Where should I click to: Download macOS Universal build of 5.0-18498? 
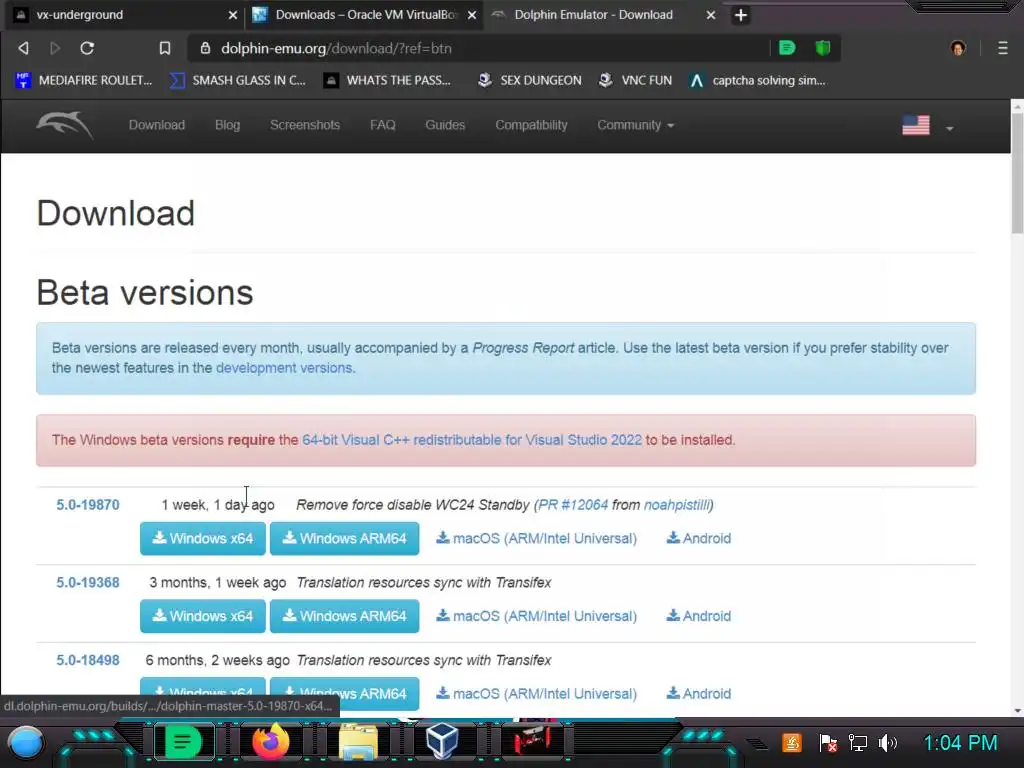pos(536,694)
